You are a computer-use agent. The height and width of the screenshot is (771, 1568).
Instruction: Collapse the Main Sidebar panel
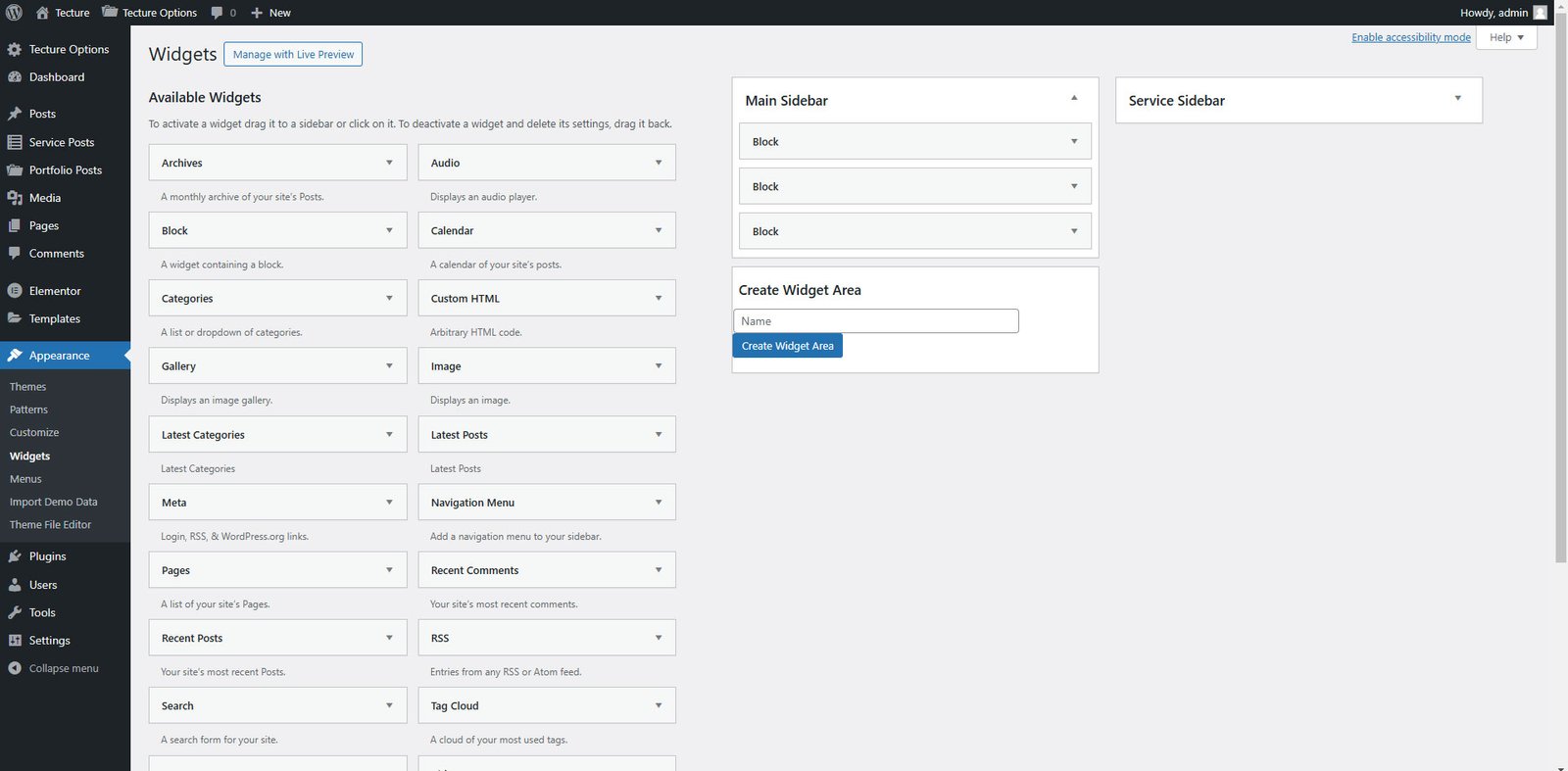(x=1074, y=98)
